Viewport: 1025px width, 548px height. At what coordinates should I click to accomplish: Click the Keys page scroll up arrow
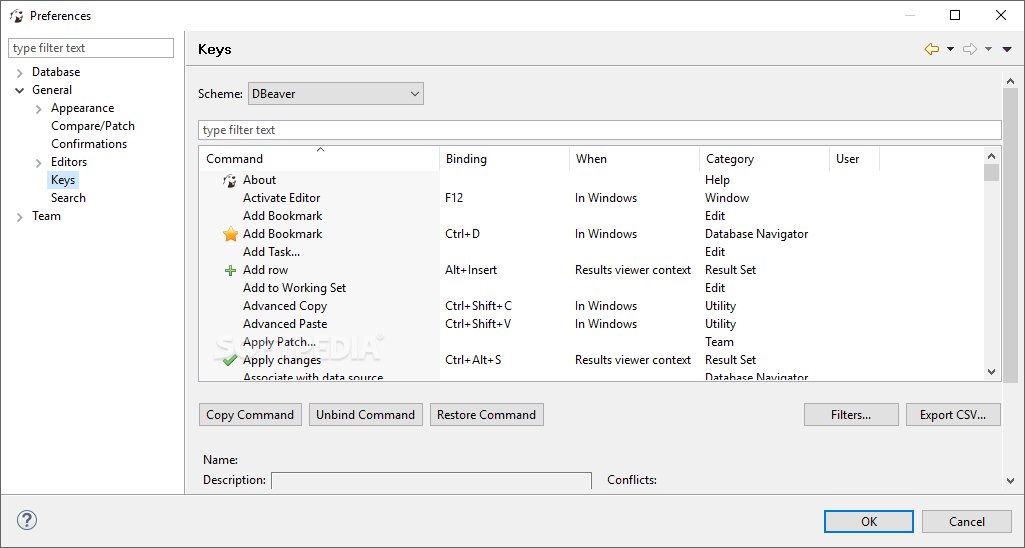[1011, 81]
